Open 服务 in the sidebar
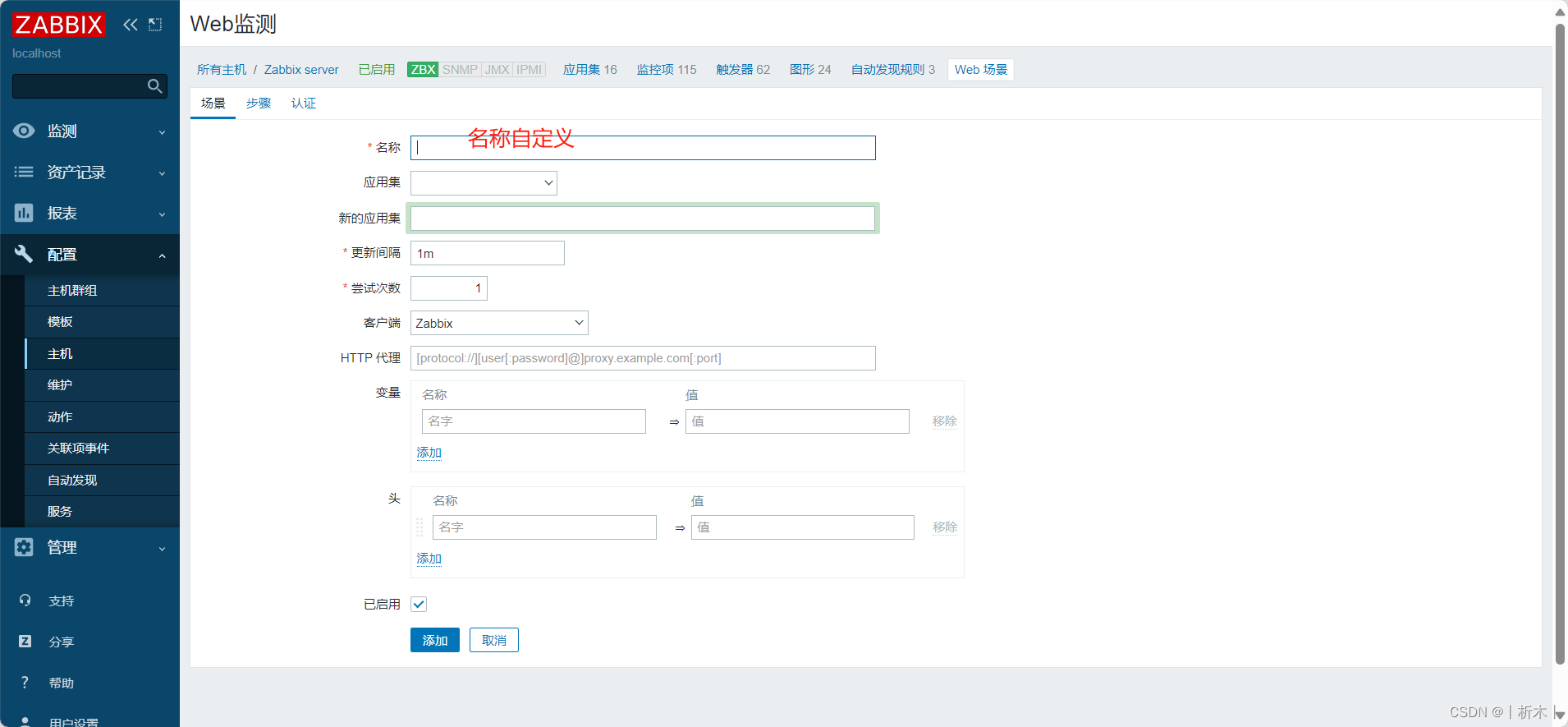This screenshot has width=1568, height=727. click(102, 512)
